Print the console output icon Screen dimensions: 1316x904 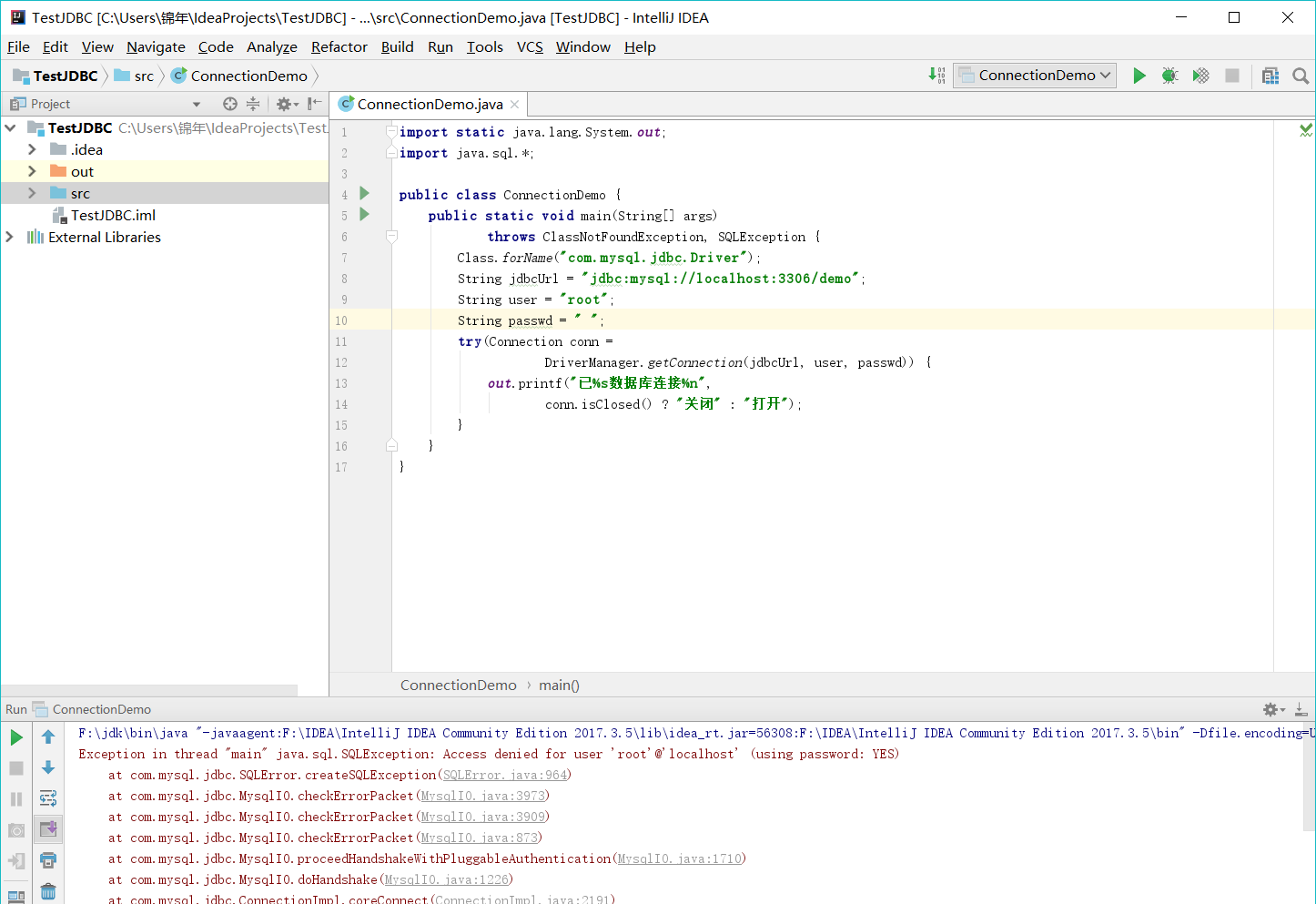tap(48, 859)
